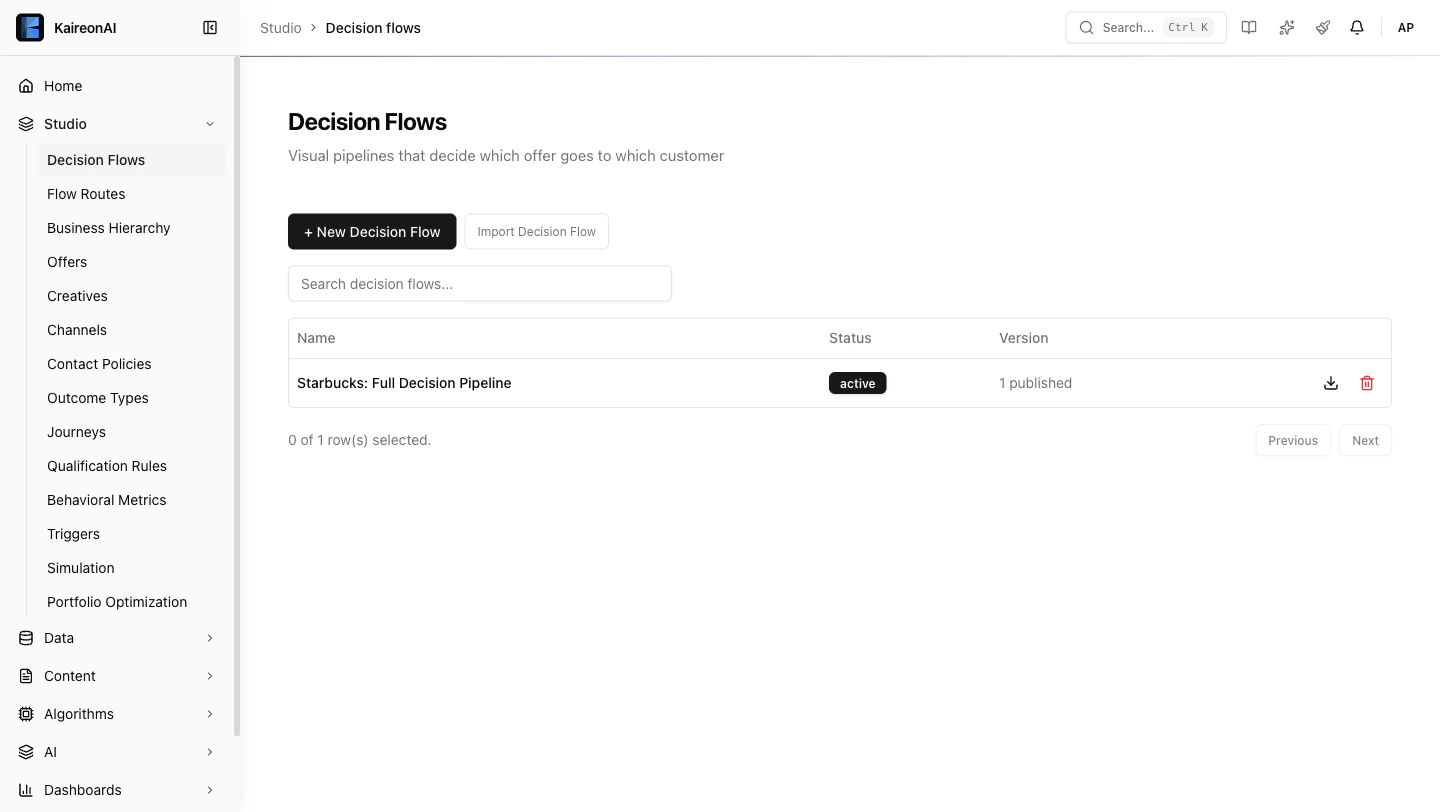
Task: Select Offers in the sidebar
Action: (x=66, y=262)
